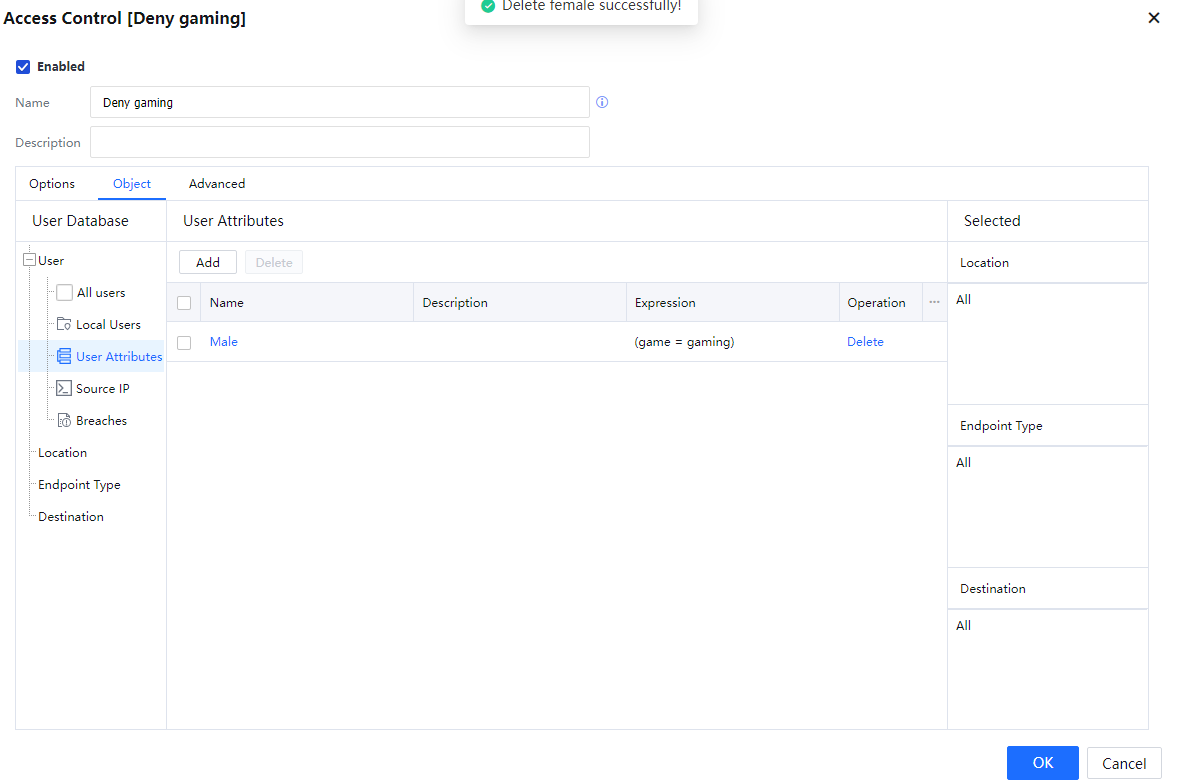Uncheck the Enabled checkbox
The width and height of the screenshot is (1180, 784).
23,67
